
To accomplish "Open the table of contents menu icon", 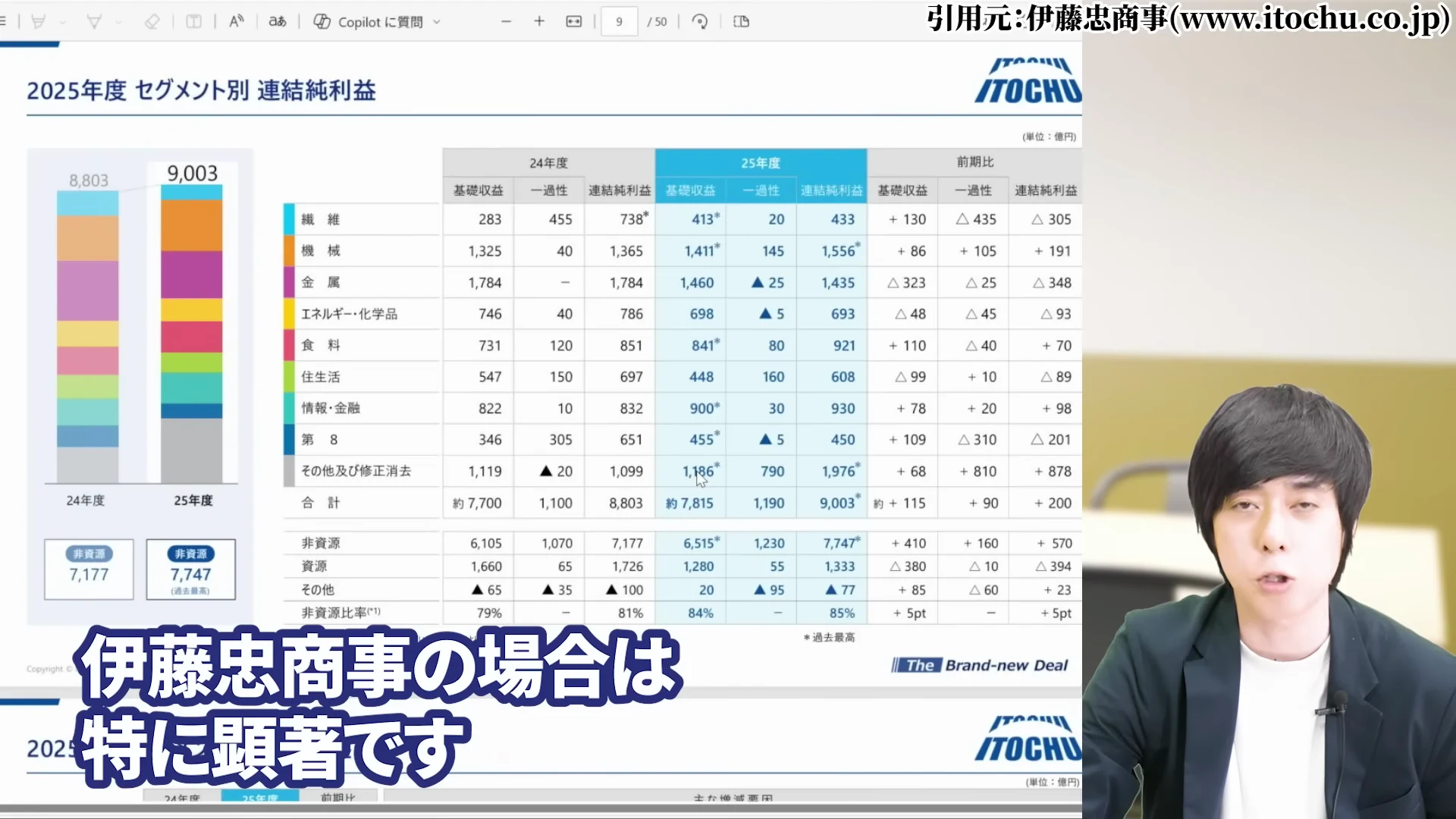I will (x=3, y=21).
